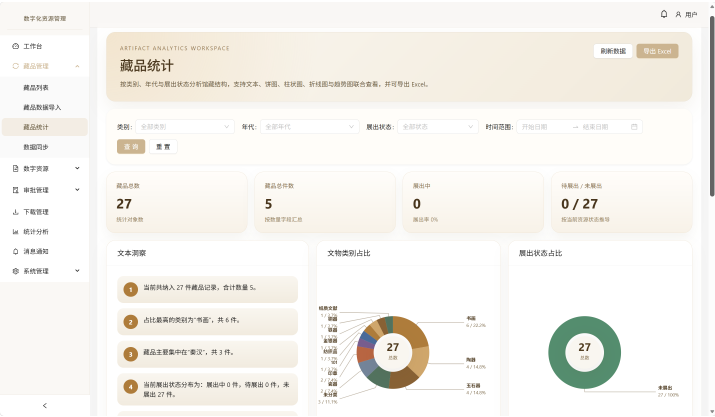Click the 未展出 27 / 100% chart label
The width and height of the screenshot is (715, 417).
coord(668,391)
